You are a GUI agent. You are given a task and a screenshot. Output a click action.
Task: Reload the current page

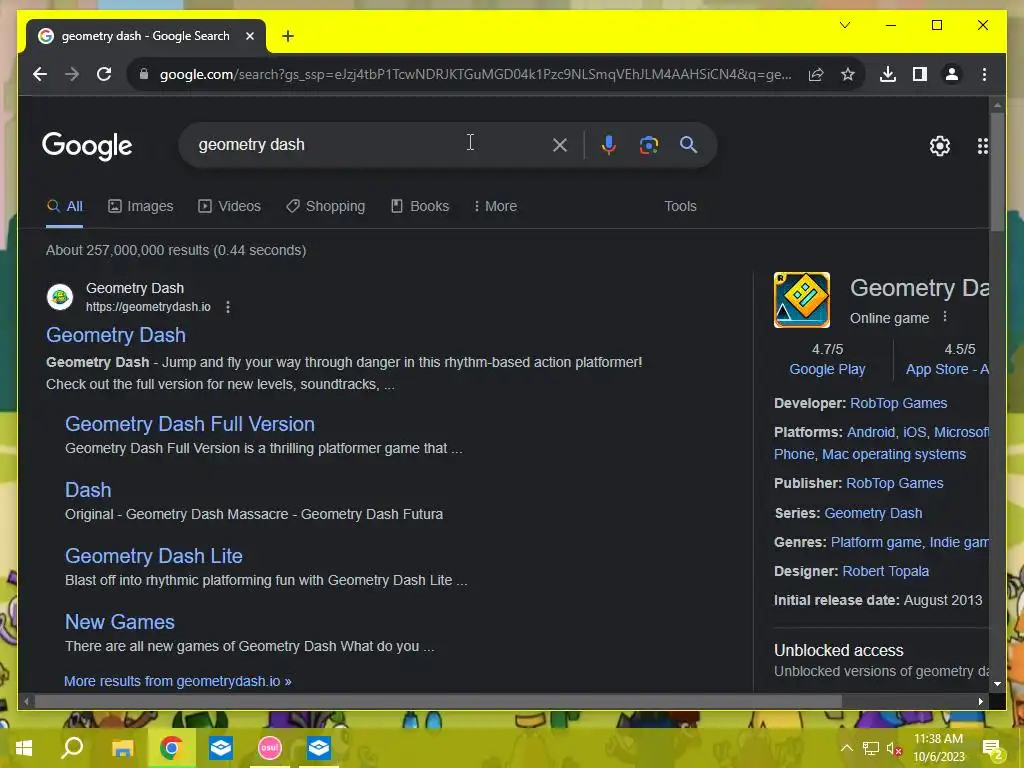tap(104, 74)
